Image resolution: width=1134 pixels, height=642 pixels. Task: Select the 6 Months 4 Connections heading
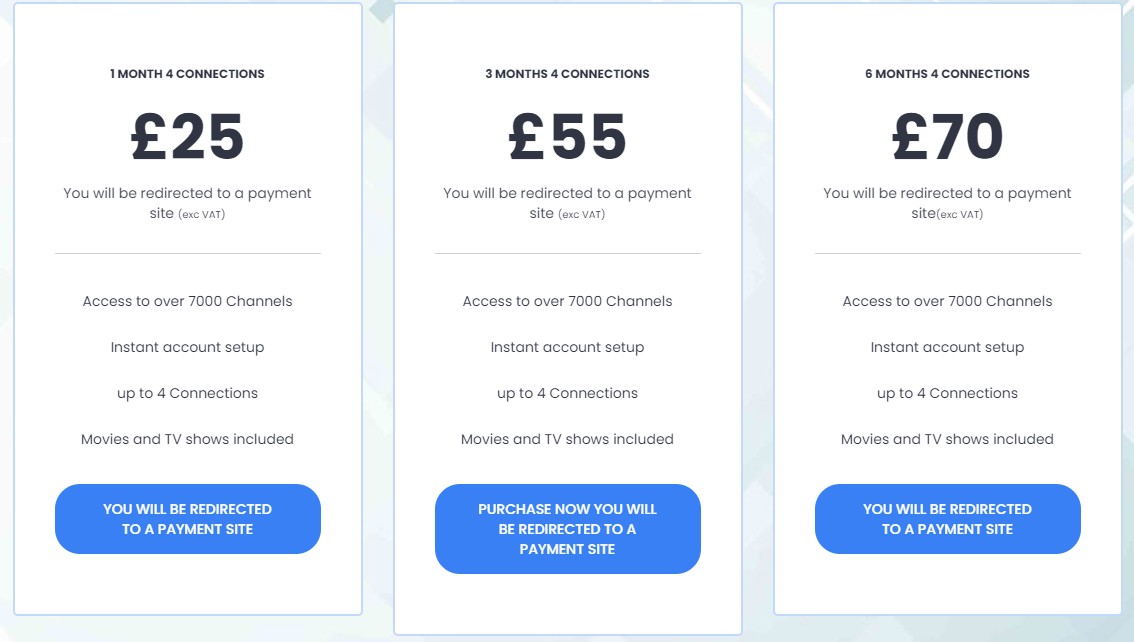pos(947,74)
